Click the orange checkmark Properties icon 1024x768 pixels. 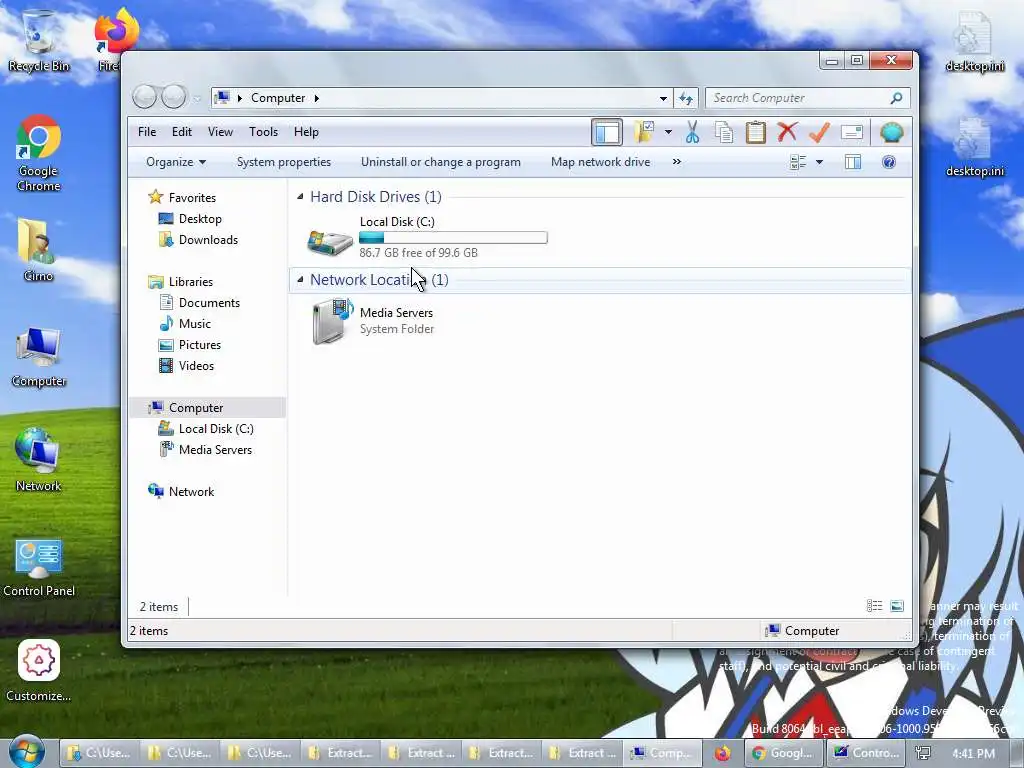[819, 132]
